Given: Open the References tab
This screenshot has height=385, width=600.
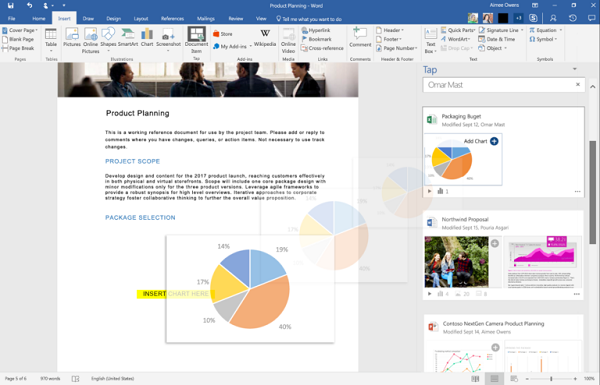Looking at the screenshot, I should [x=172, y=18].
